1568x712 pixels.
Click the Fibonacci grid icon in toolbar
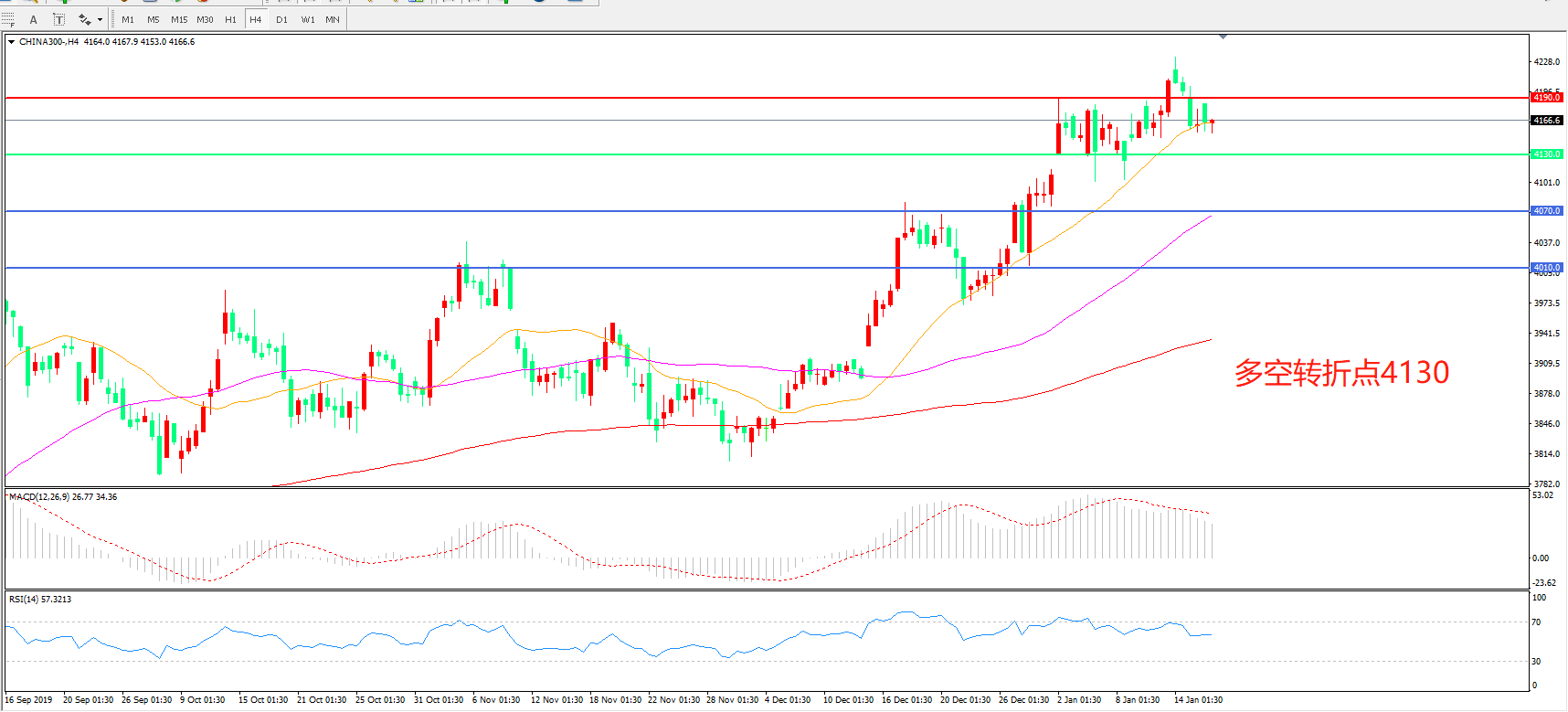(x=8, y=19)
